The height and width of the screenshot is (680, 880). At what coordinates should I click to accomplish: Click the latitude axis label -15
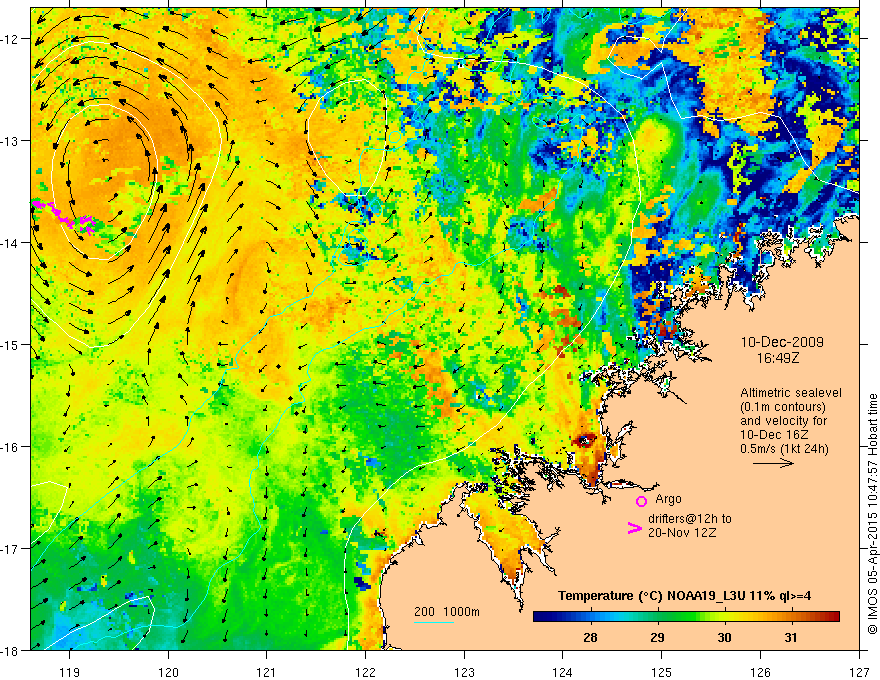pos(10,345)
